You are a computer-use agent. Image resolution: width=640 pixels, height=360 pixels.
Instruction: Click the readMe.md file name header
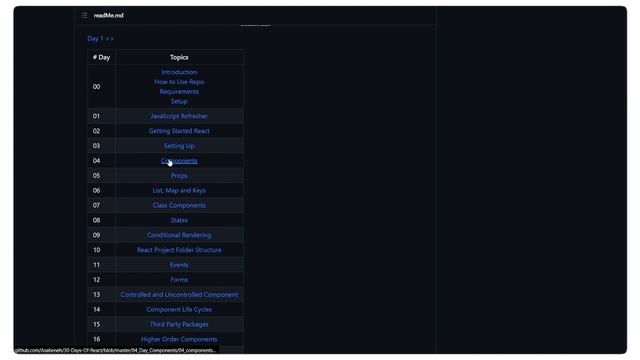(109, 16)
